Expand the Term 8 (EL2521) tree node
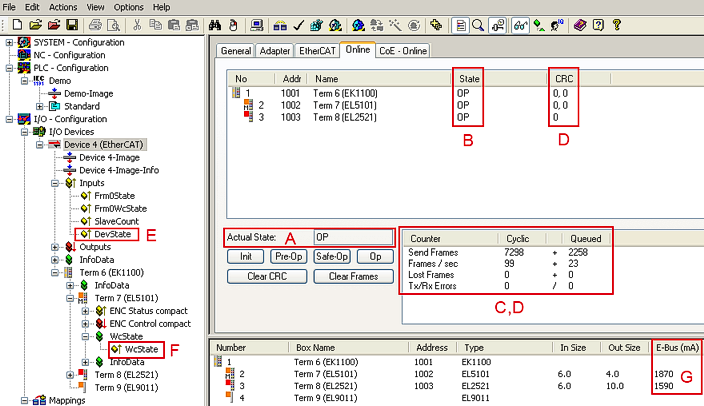 (x=70, y=375)
